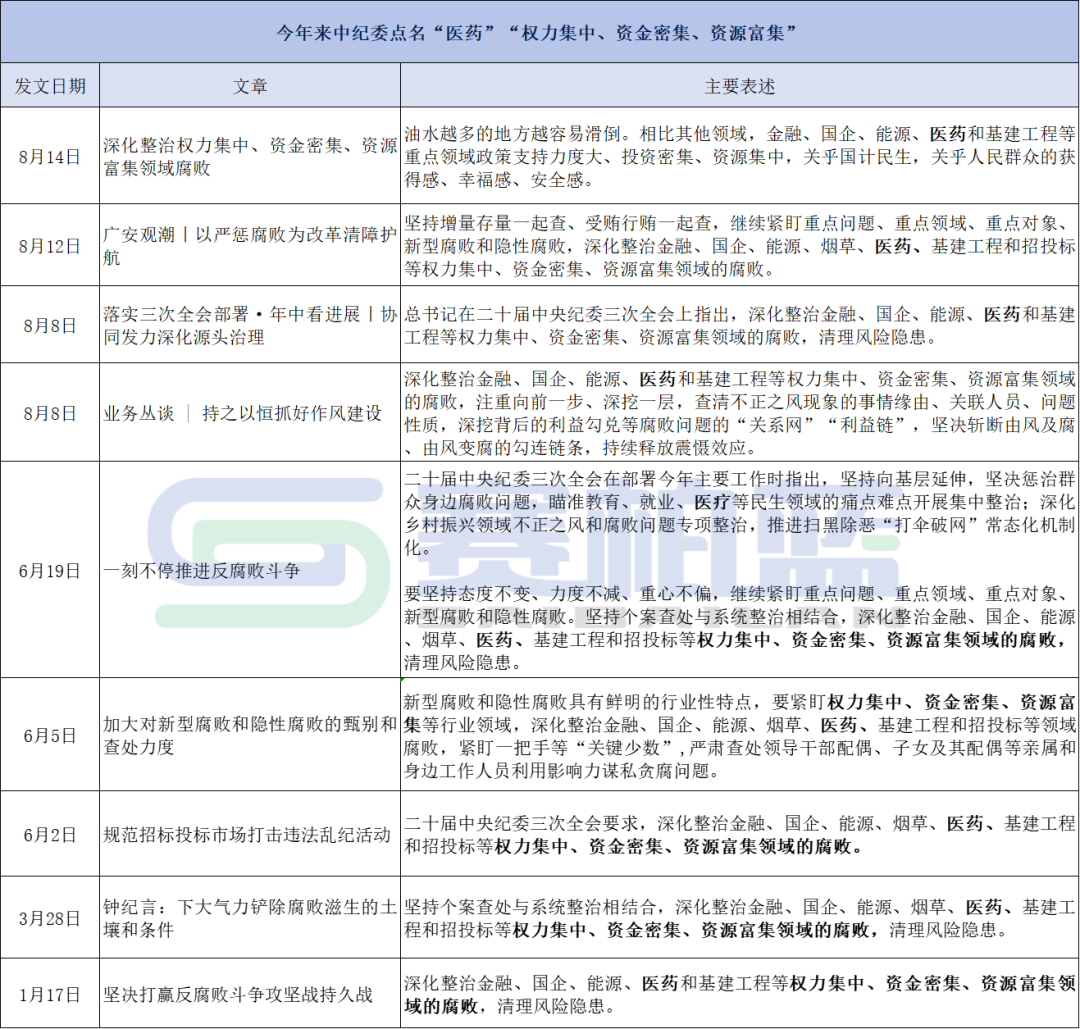The image size is (1080, 1029).
Task: Click the table title mentioning 今年来中纪委点名
Action: [537, 32]
